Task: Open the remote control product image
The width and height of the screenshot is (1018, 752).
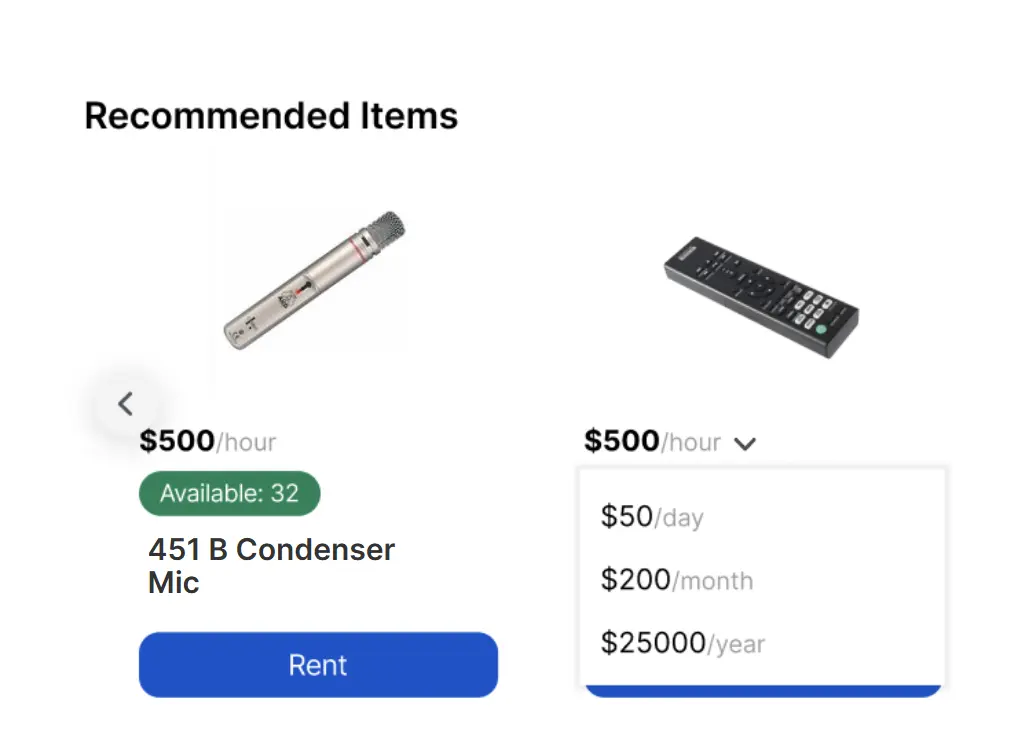Action: click(761, 297)
